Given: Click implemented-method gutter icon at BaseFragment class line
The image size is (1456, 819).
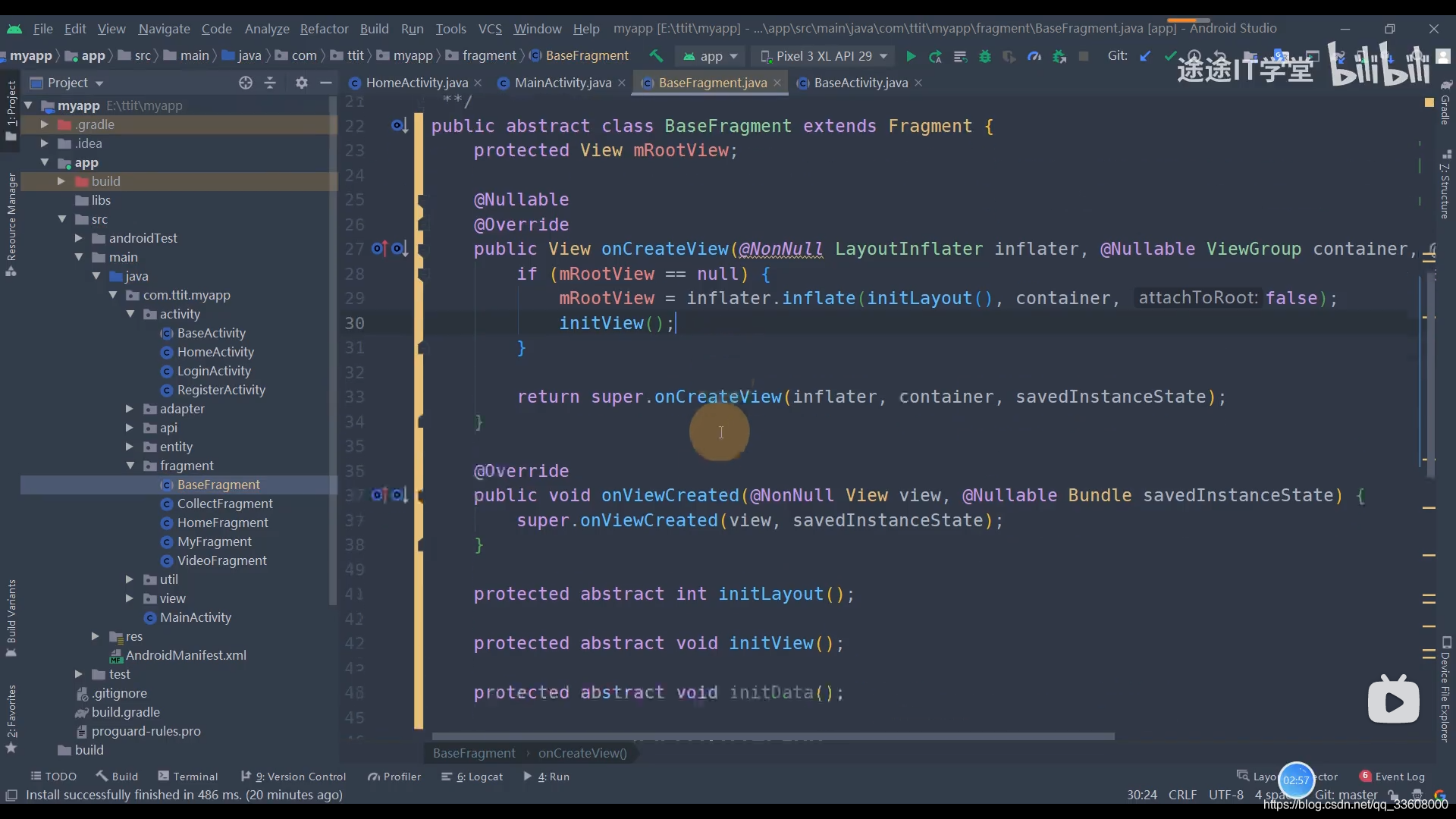Looking at the screenshot, I should point(399,126).
